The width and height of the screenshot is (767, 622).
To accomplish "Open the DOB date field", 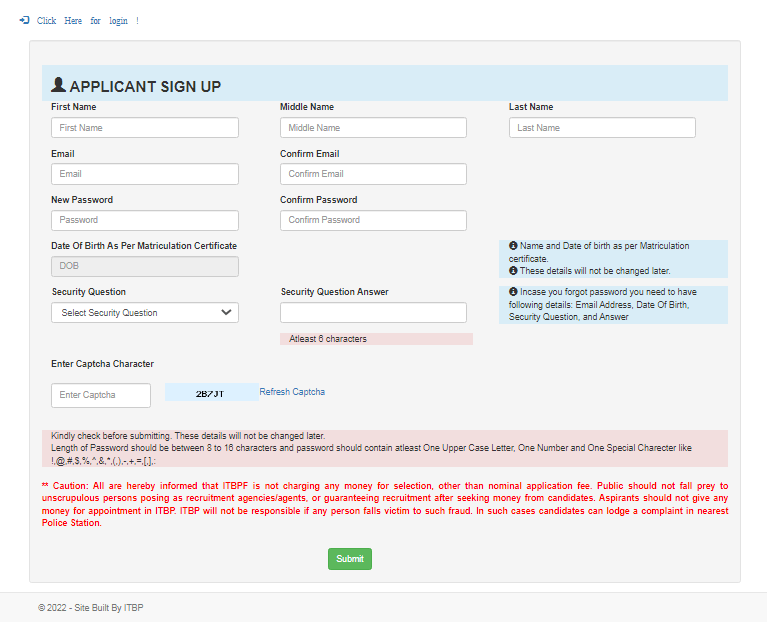I will (145, 267).
